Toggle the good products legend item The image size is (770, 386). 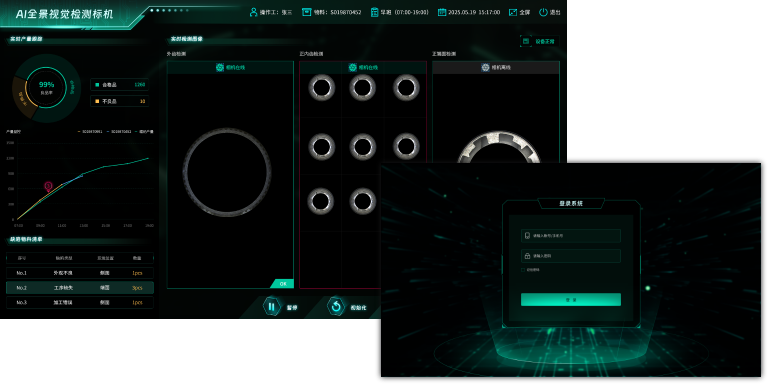coord(119,84)
